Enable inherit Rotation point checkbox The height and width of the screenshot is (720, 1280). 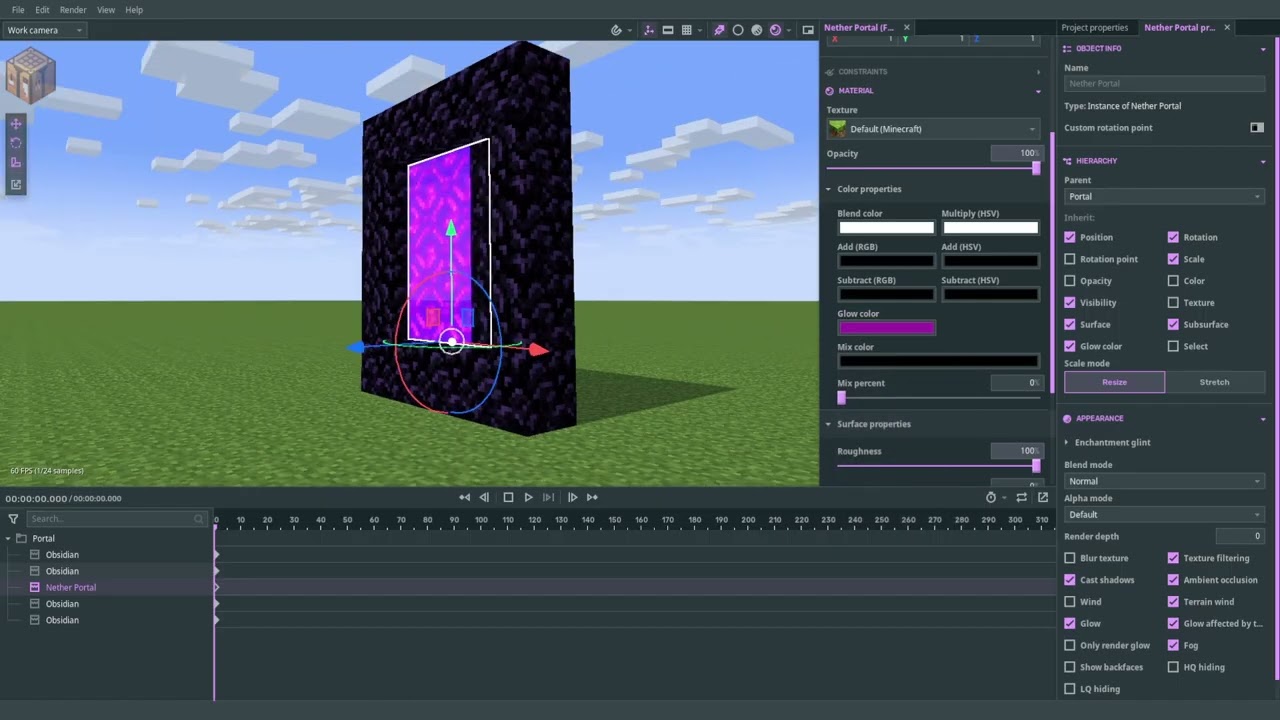[1070, 259]
